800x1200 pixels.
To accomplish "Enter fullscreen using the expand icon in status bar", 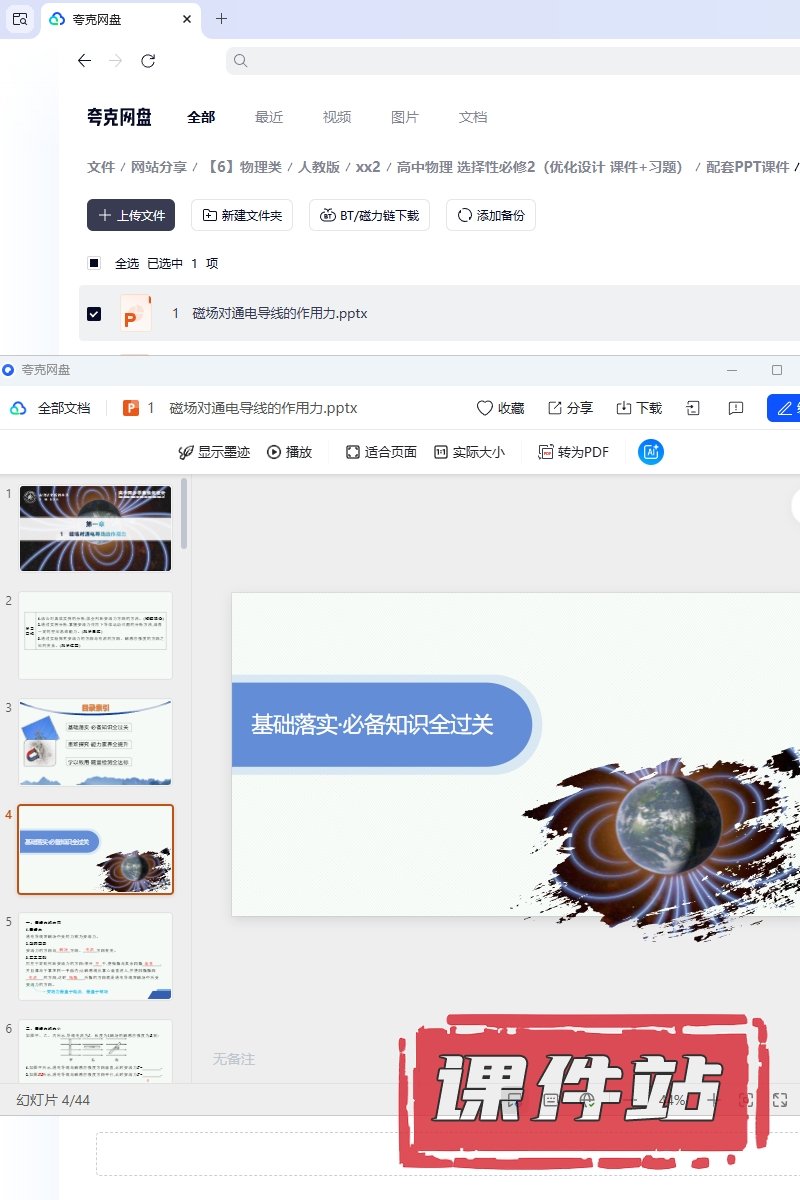I will pos(780,1100).
